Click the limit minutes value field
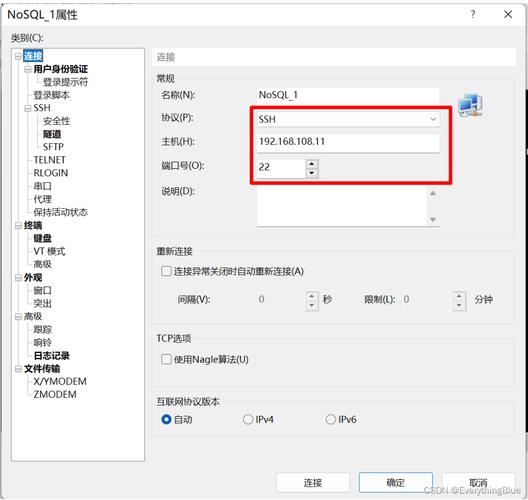528x500 pixels. pos(427,300)
